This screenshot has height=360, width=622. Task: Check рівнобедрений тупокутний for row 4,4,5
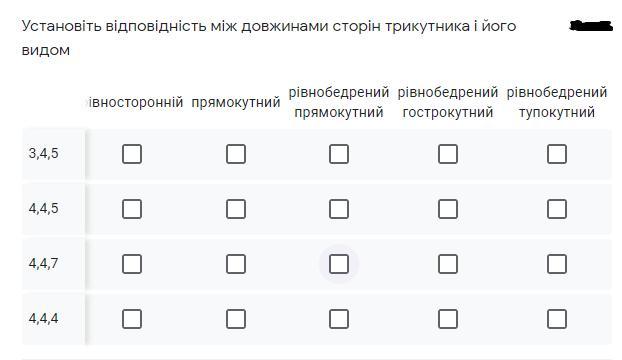557,209
